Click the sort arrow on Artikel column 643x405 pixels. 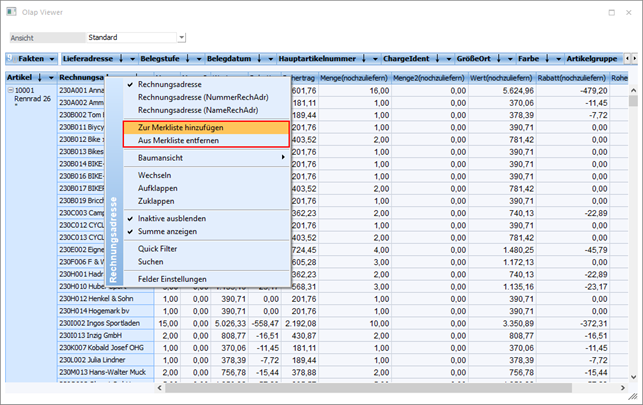click(38, 77)
